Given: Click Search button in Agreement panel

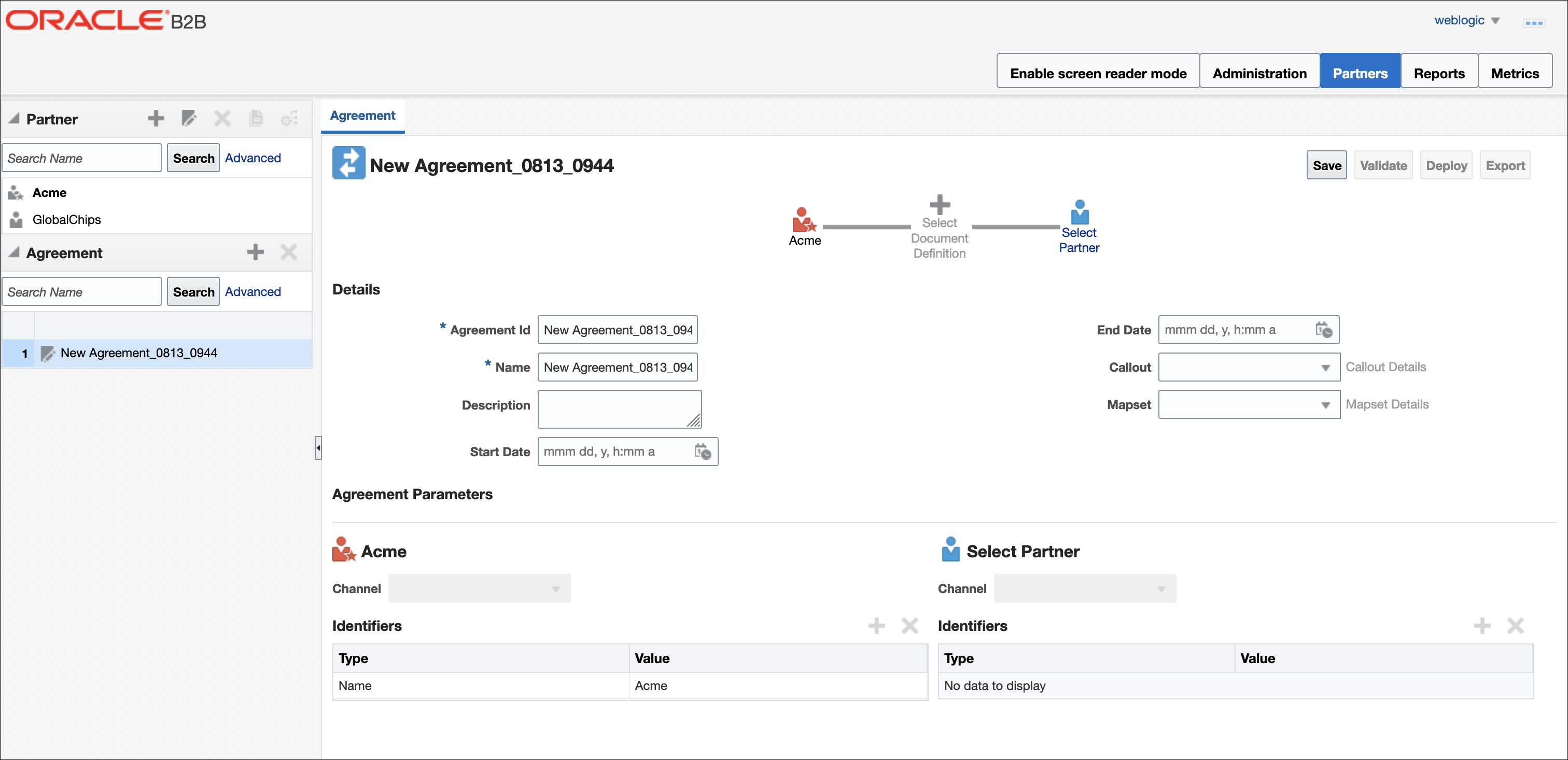Looking at the screenshot, I should click(x=193, y=292).
